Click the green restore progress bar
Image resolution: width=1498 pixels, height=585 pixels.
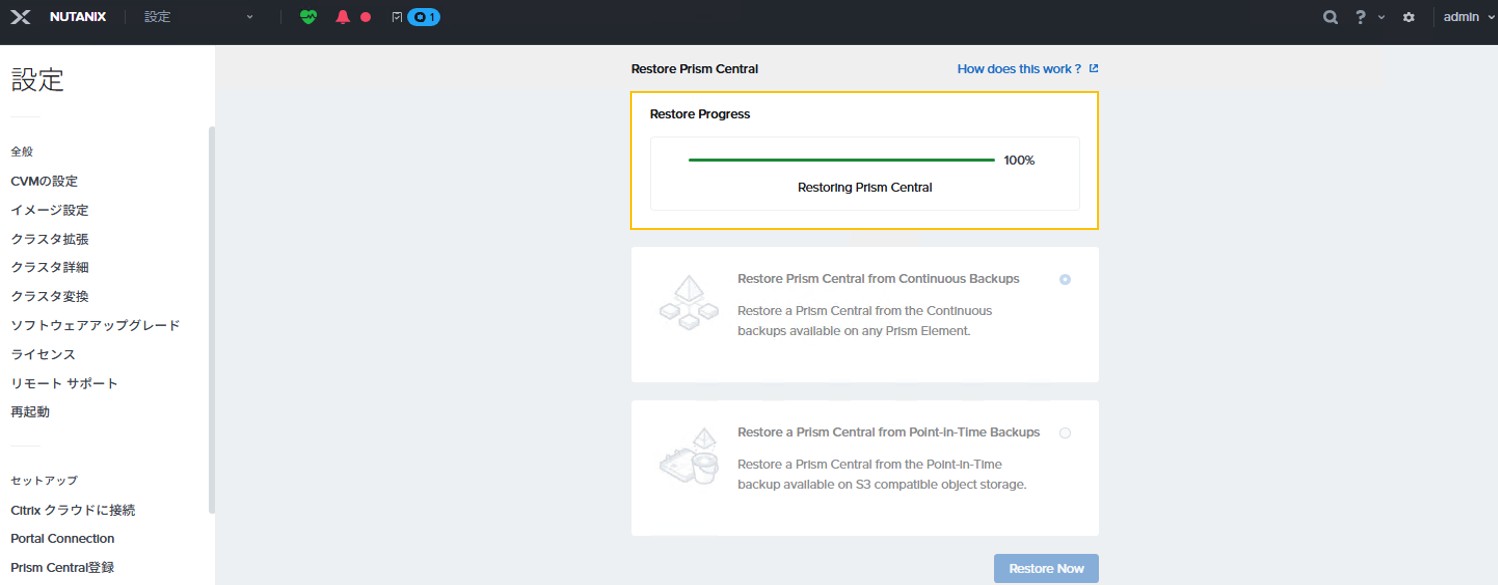[841, 160]
